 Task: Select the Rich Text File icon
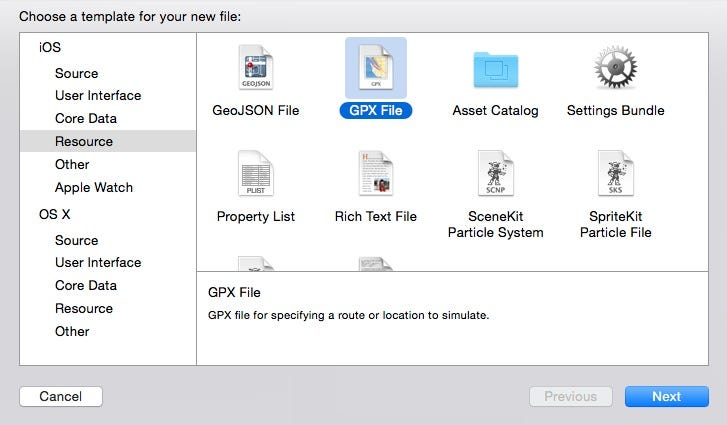click(375, 175)
